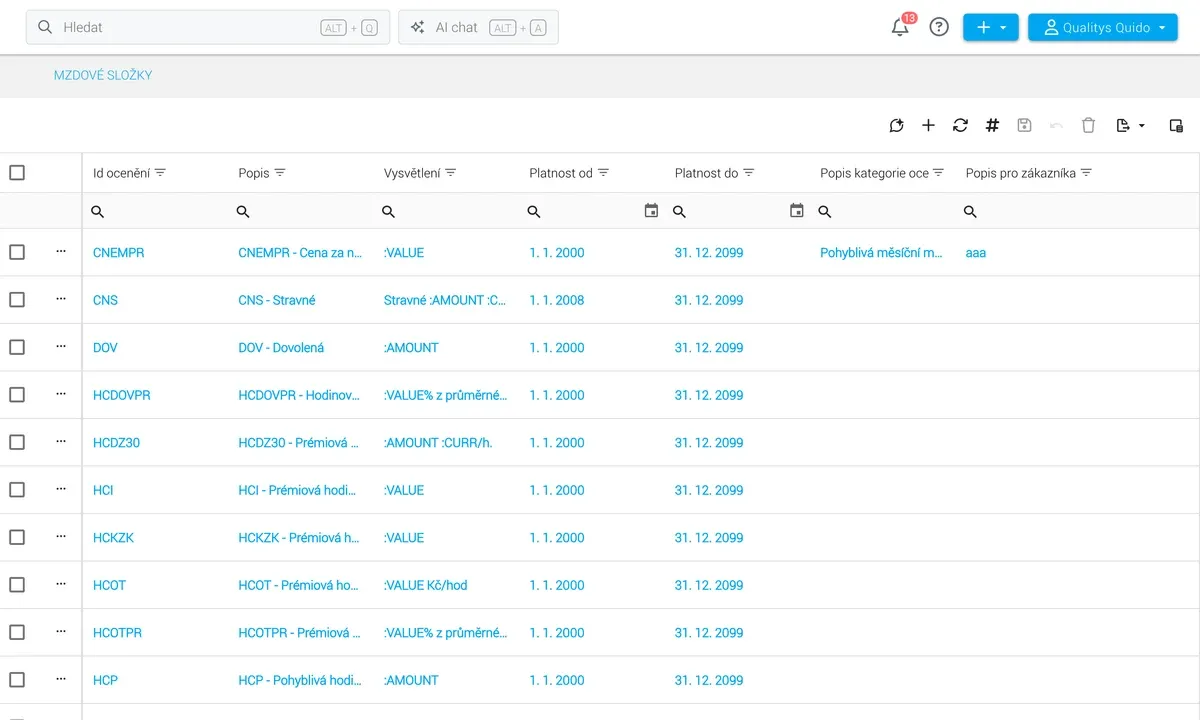Open row actions menu for CNEMPR
The width and height of the screenshot is (1200, 720).
click(61, 252)
